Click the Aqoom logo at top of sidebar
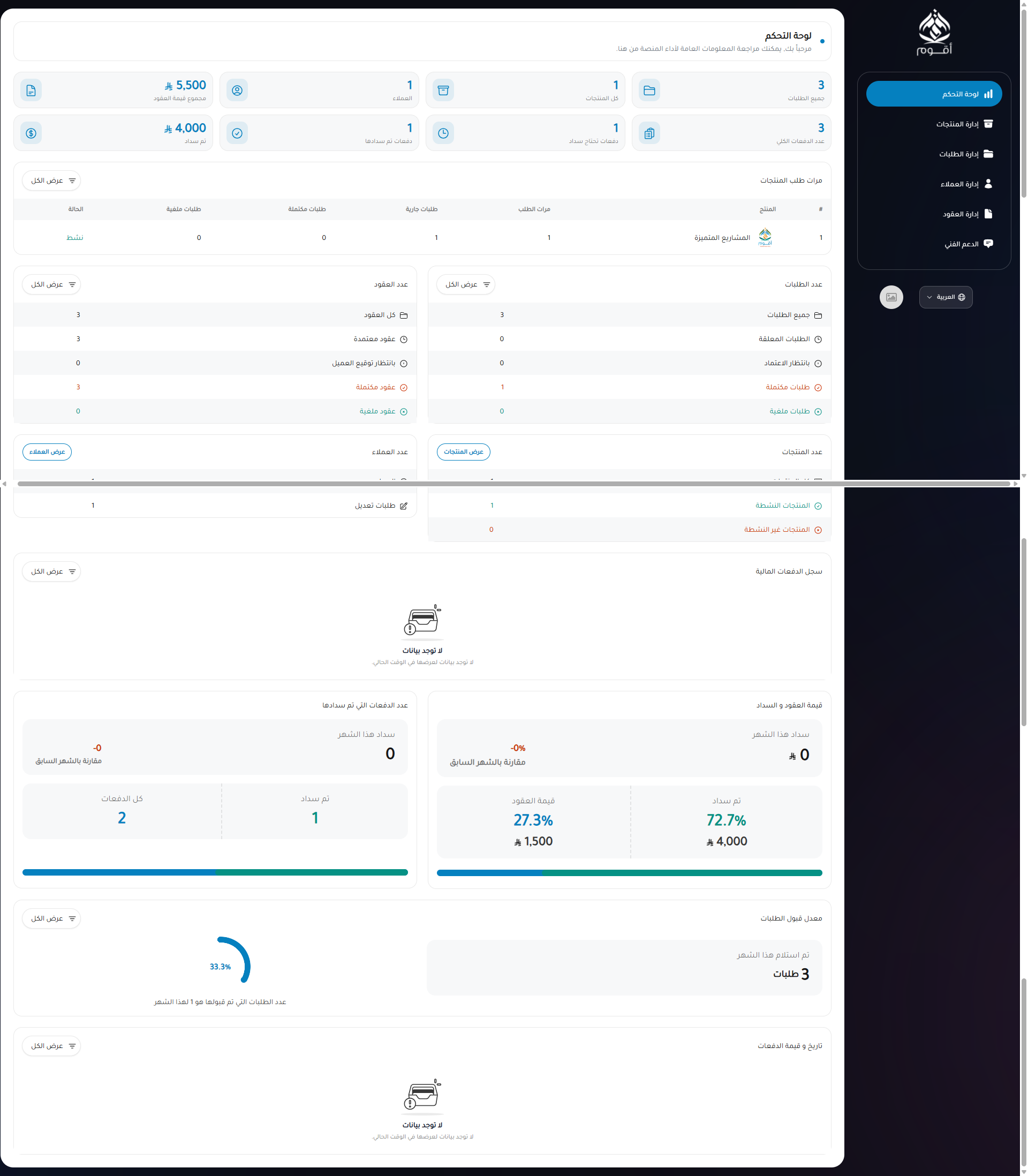This screenshot has width=1028, height=1176. (x=934, y=33)
